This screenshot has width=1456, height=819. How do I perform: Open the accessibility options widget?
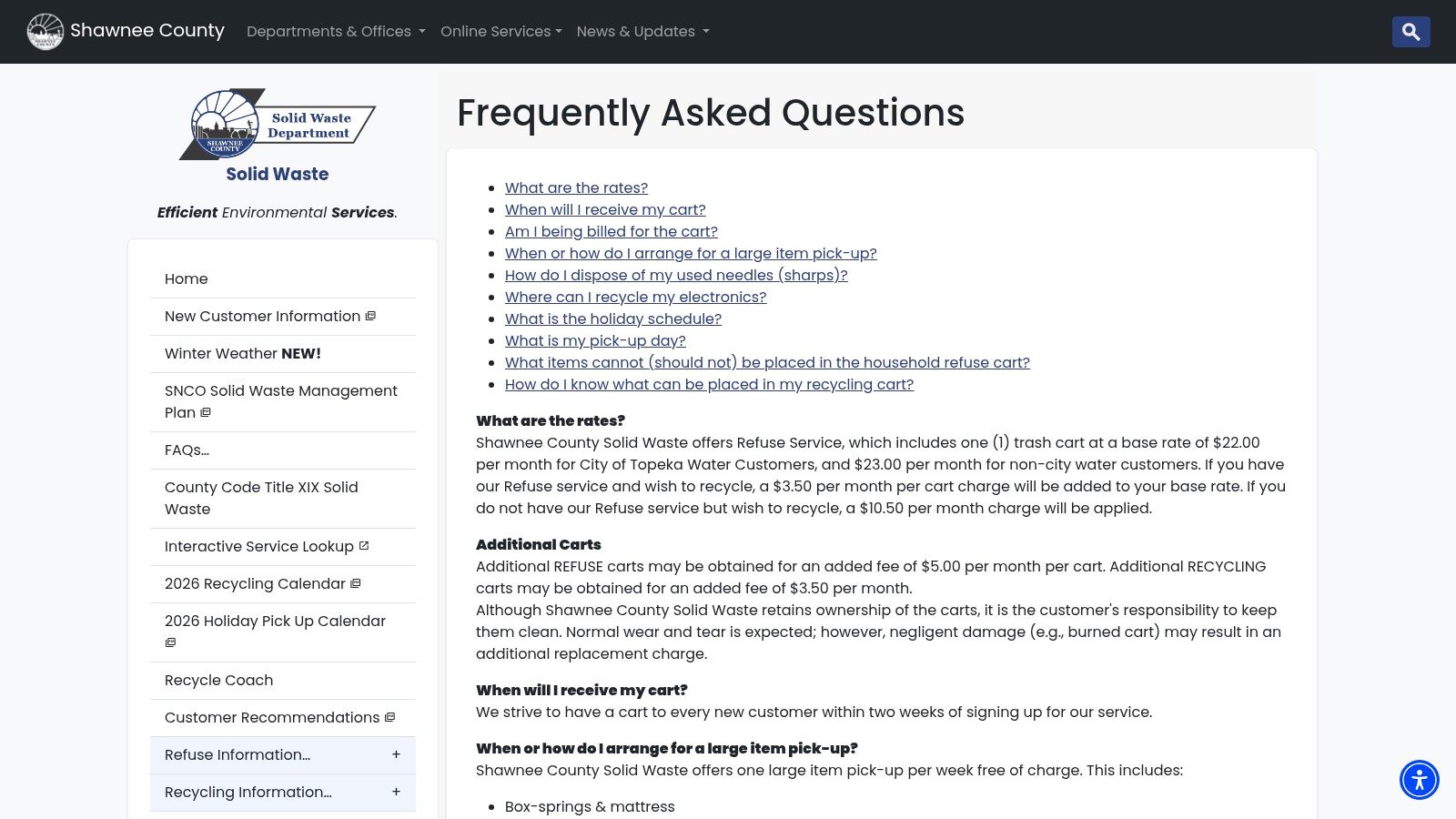pos(1419,780)
